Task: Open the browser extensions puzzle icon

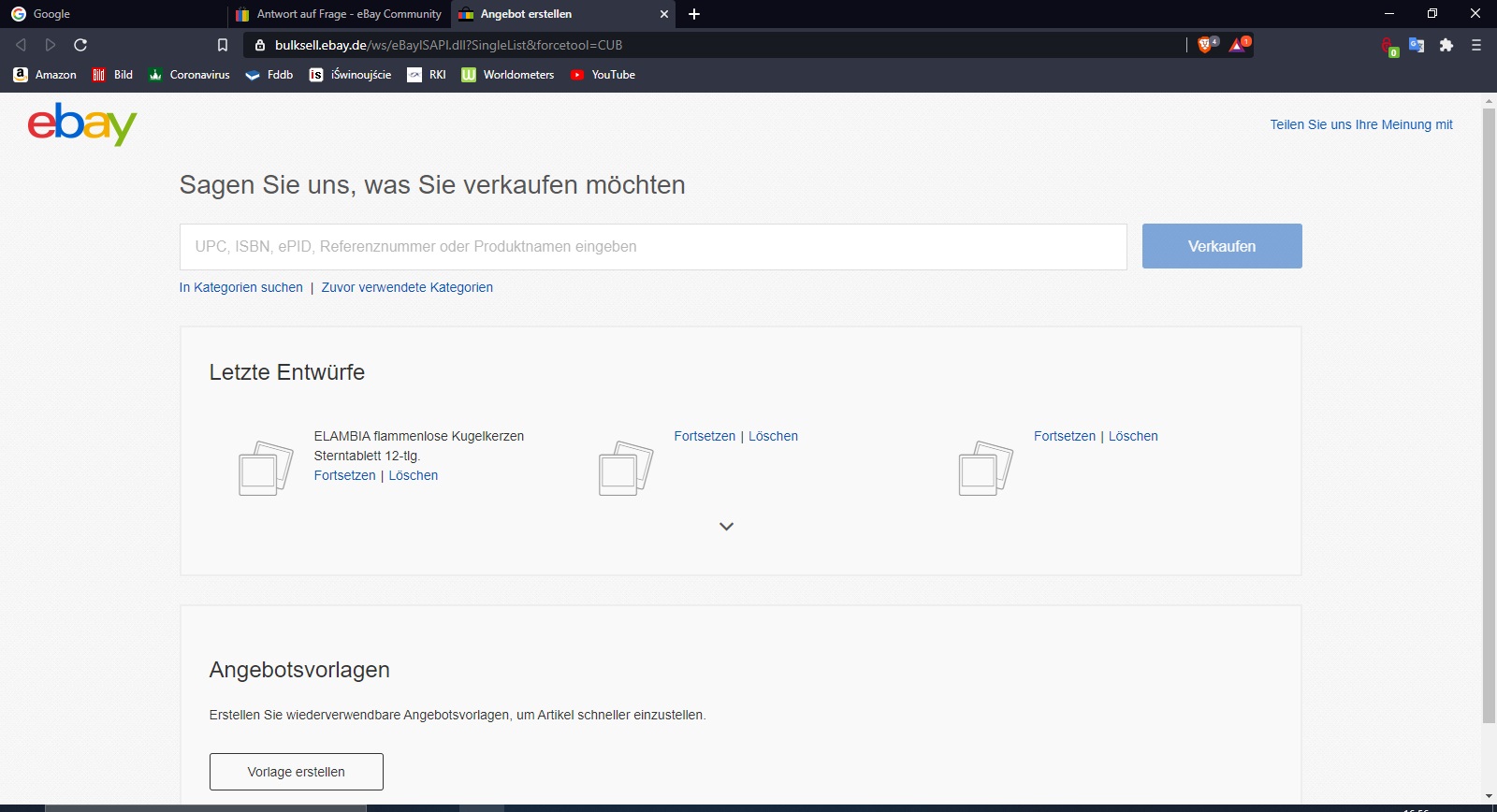Action: tap(1446, 45)
